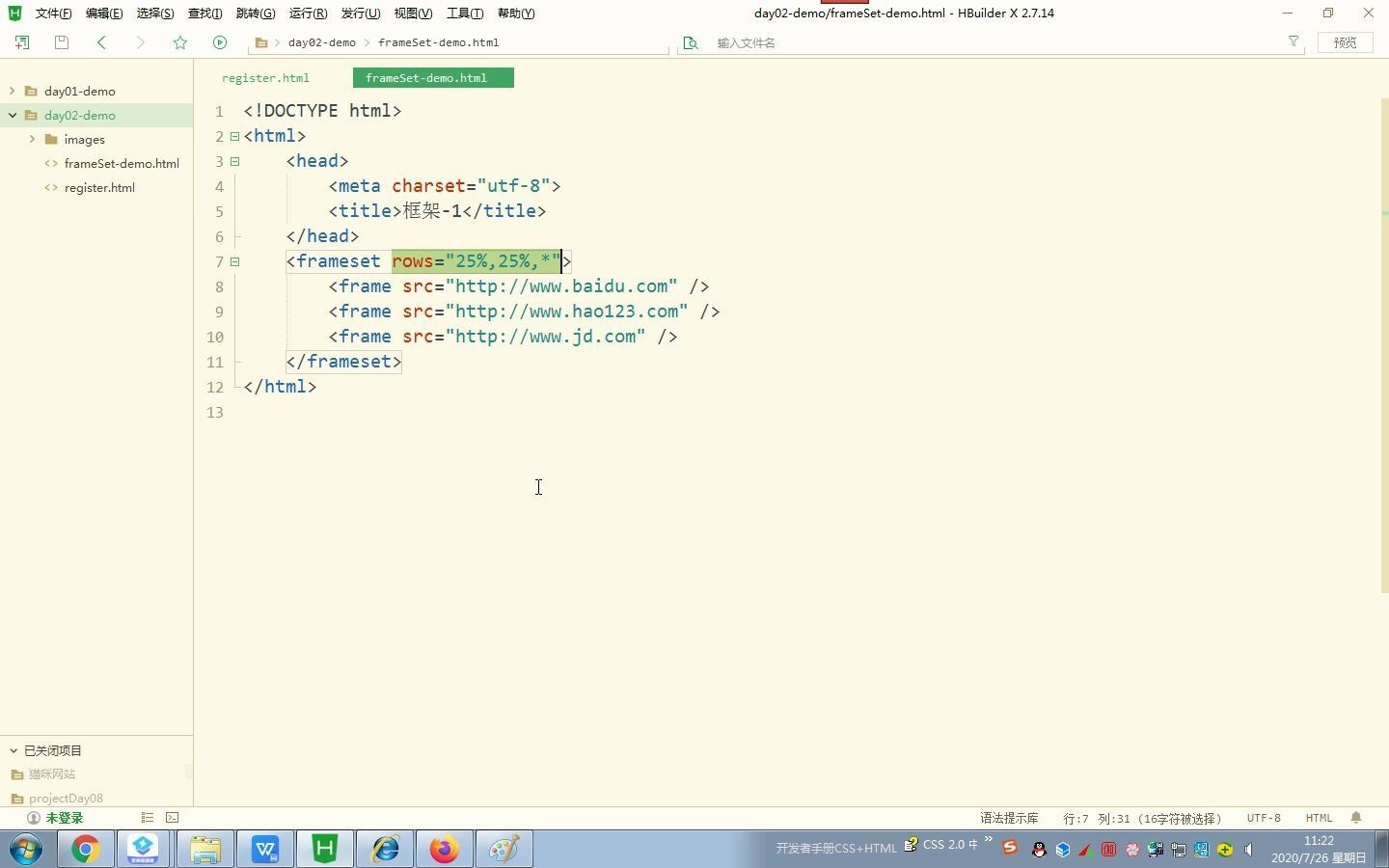Screen dimensions: 1389x868
Task: Expand the images folder
Action: coord(32,139)
